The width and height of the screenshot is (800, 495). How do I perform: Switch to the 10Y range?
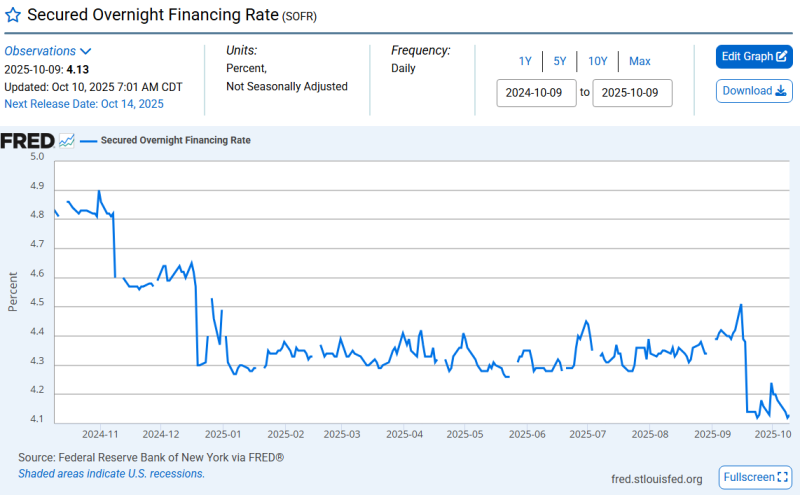click(x=597, y=62)
